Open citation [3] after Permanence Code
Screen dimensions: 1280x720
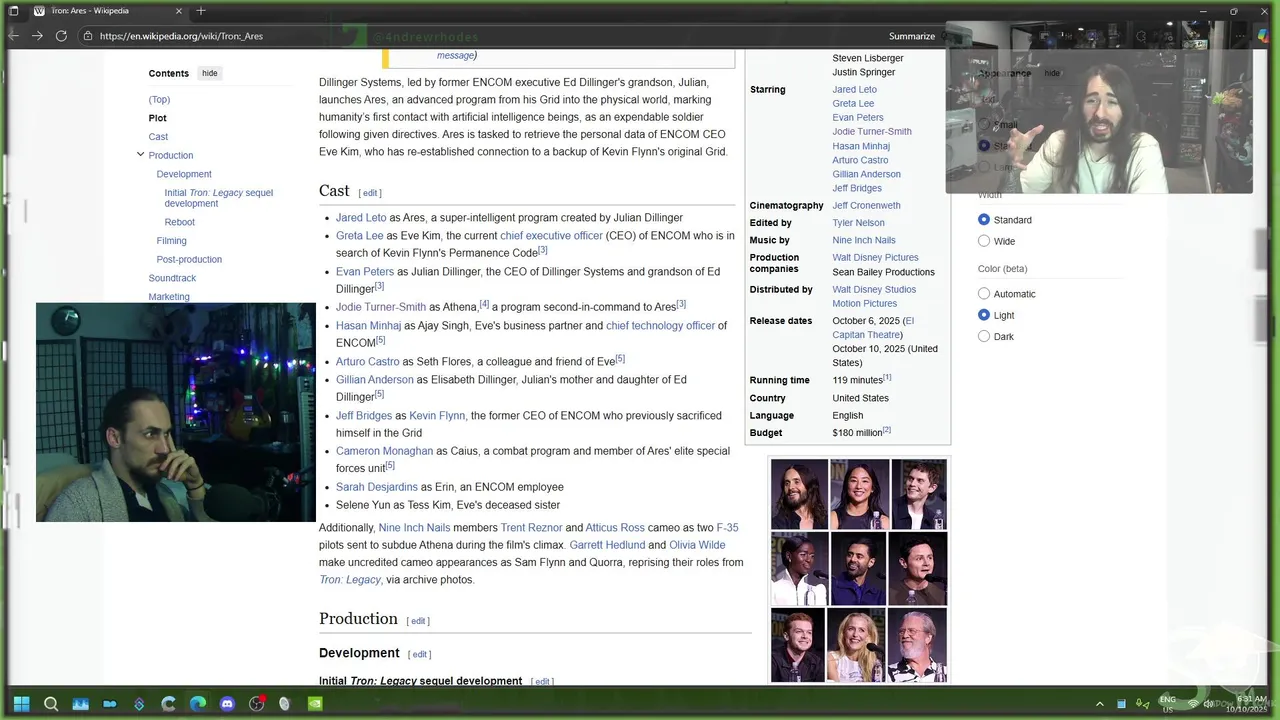(x=543, y=250)
